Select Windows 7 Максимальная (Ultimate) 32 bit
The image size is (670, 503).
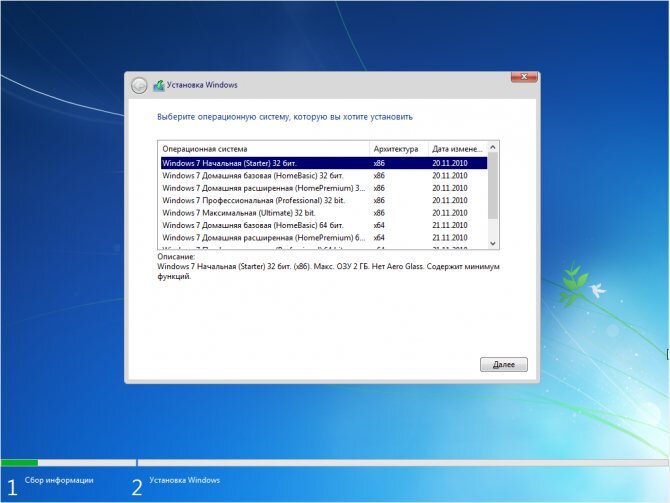point(324,213)
